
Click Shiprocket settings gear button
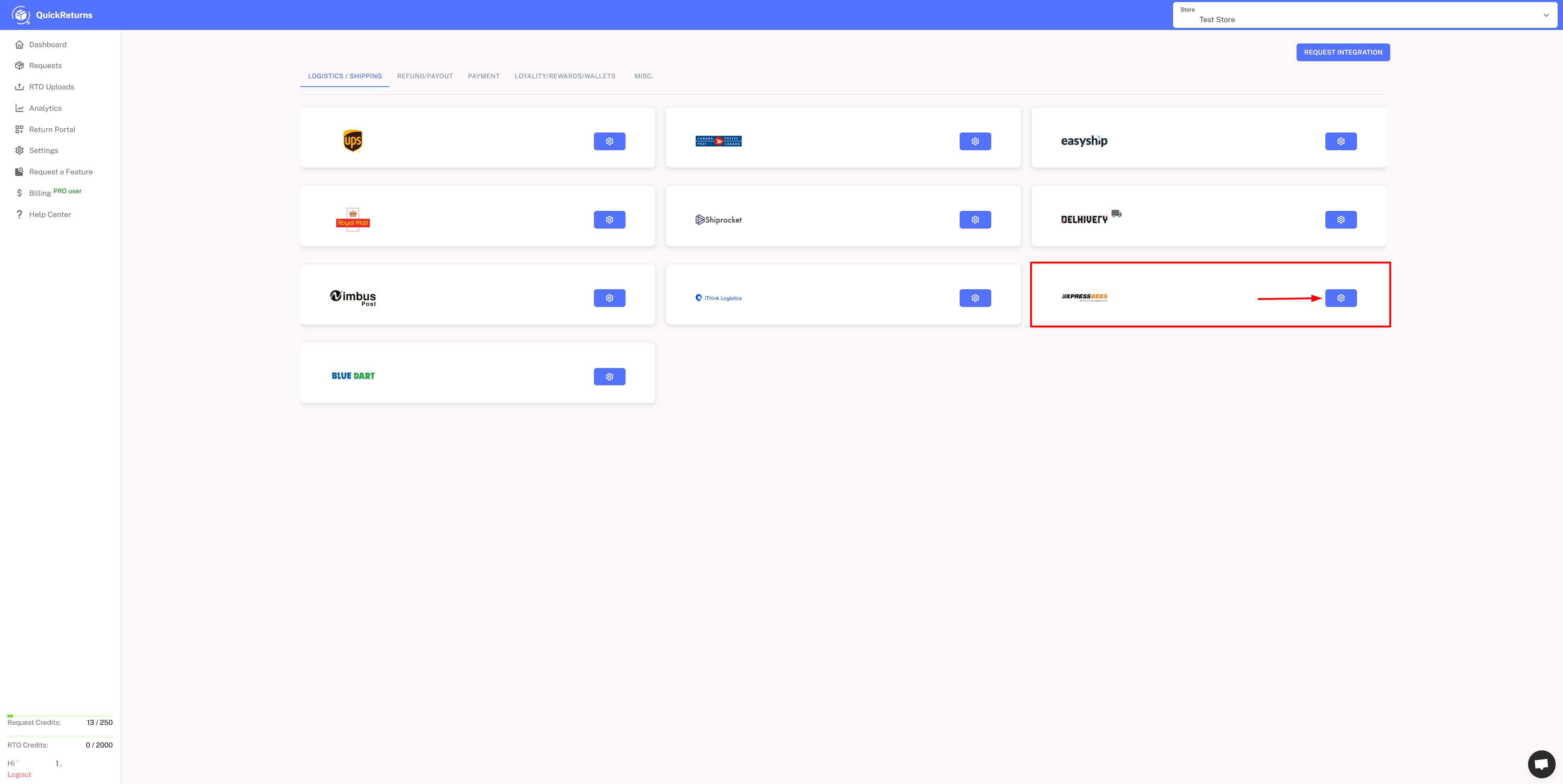(975, 219)
